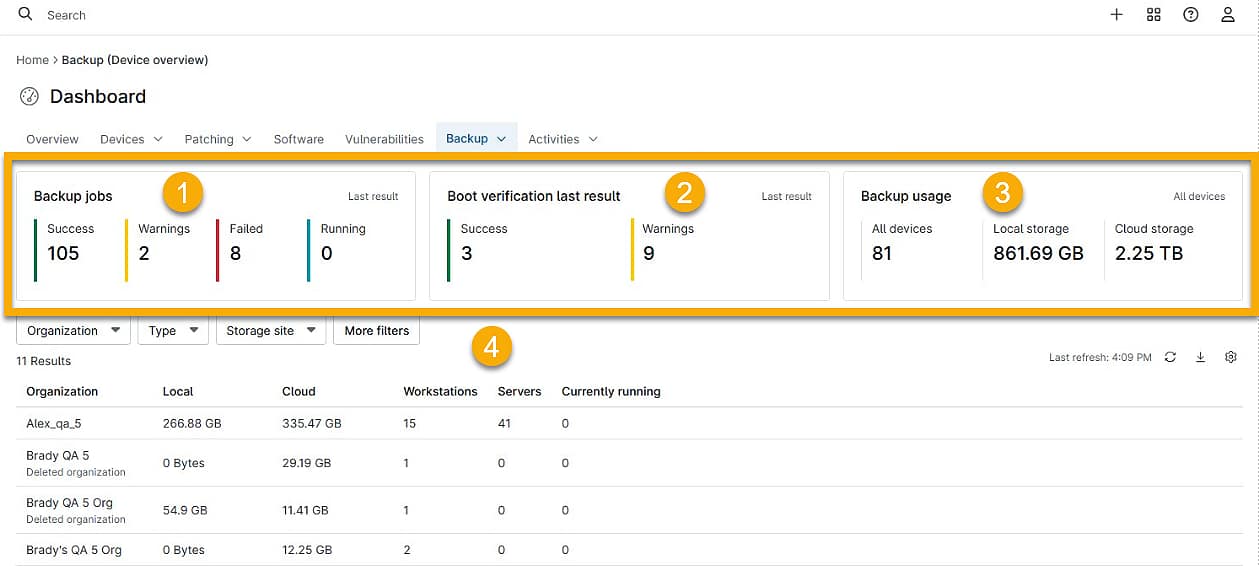
Task: Select the Alex_qa_5 organization row
Action: click(54, 423)
